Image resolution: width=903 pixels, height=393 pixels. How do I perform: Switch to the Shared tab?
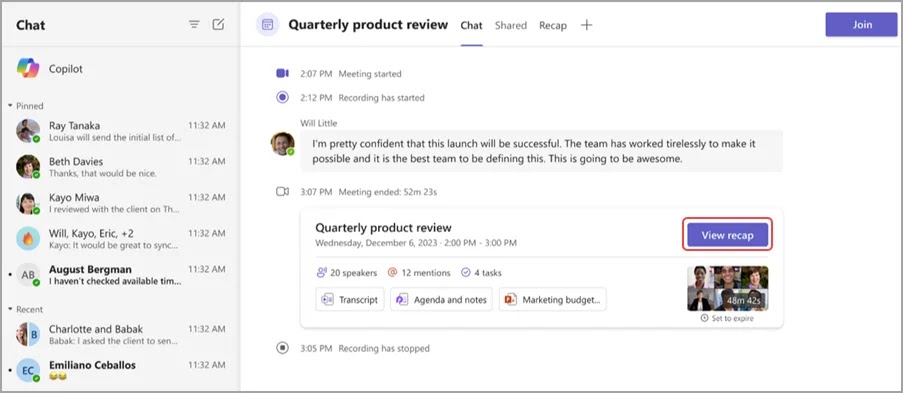pyautogui.click(x=511, y=25)
